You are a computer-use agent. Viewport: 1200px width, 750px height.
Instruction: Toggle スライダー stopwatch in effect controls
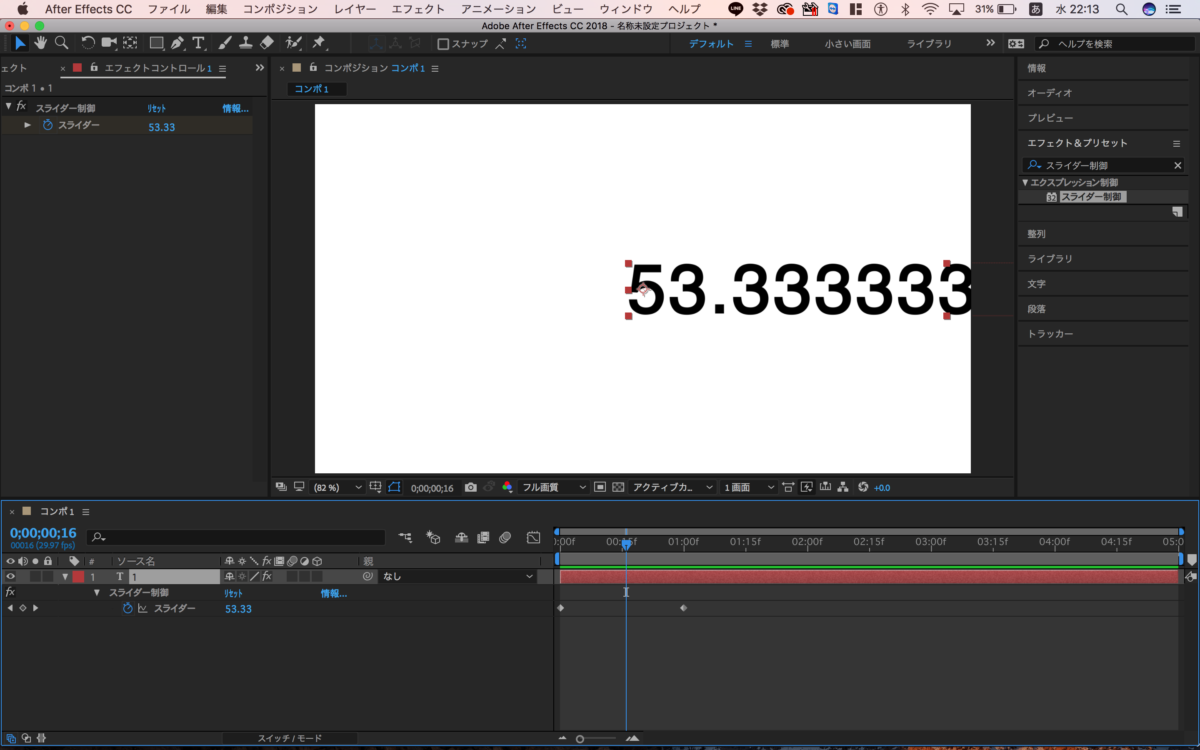[47, 126]
